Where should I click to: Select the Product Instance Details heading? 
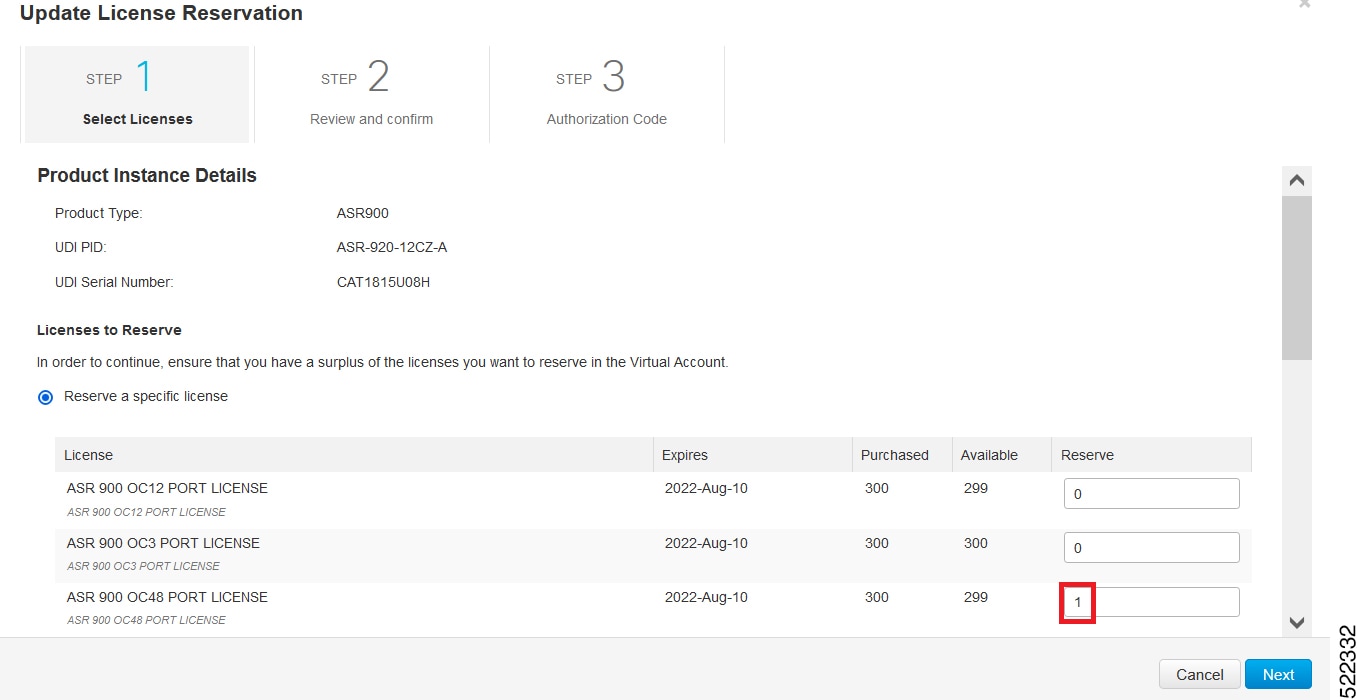(147, 176)
